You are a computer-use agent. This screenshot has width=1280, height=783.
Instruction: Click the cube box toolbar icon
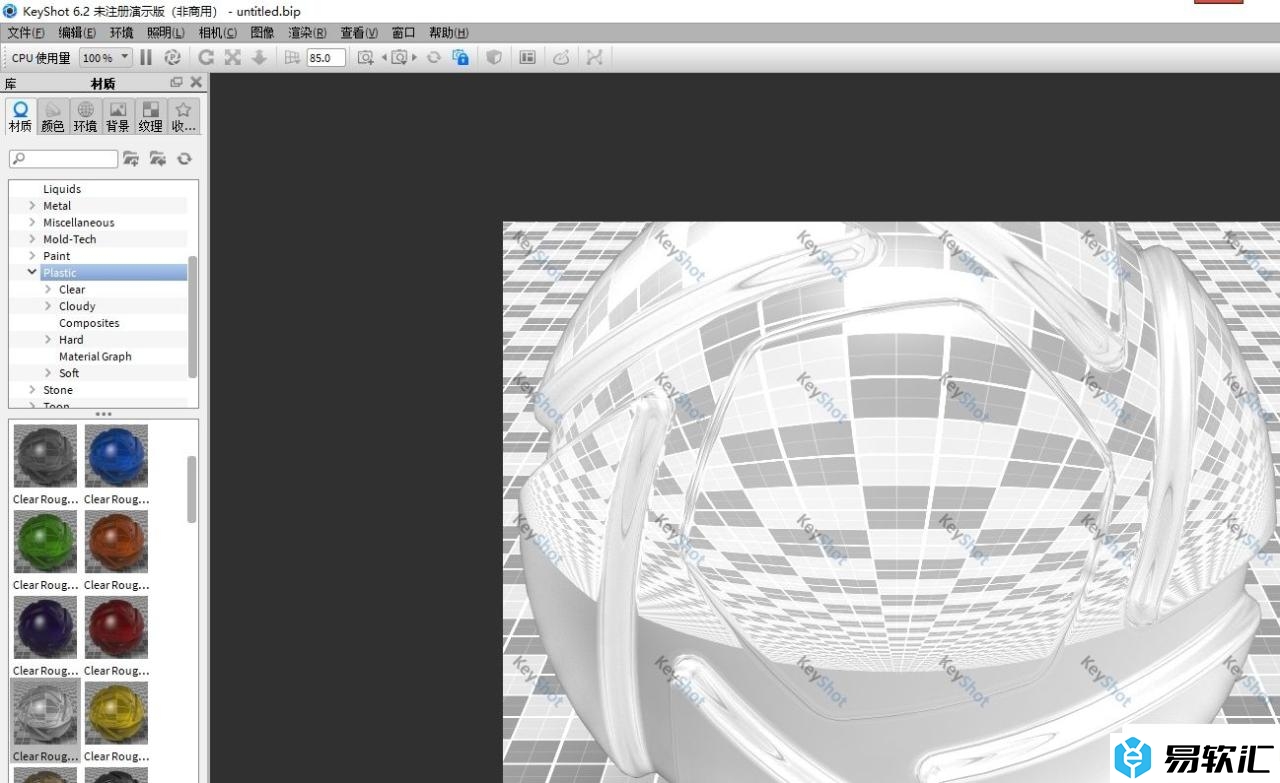(x=494, y=58)
